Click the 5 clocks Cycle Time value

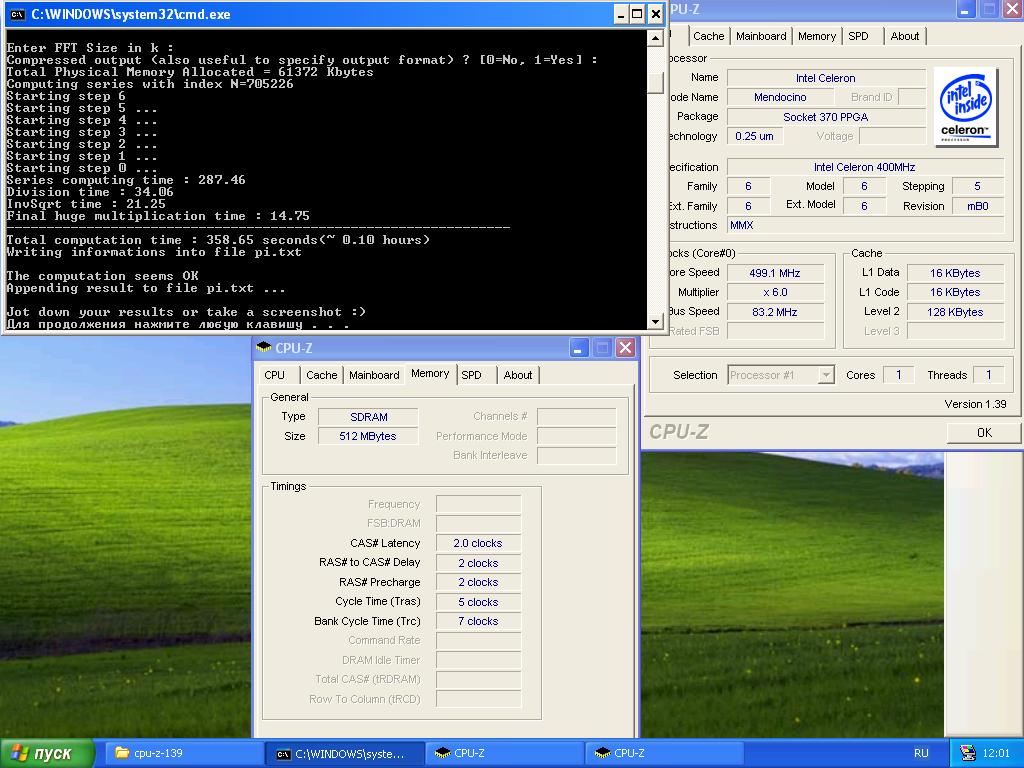point(479,602)
